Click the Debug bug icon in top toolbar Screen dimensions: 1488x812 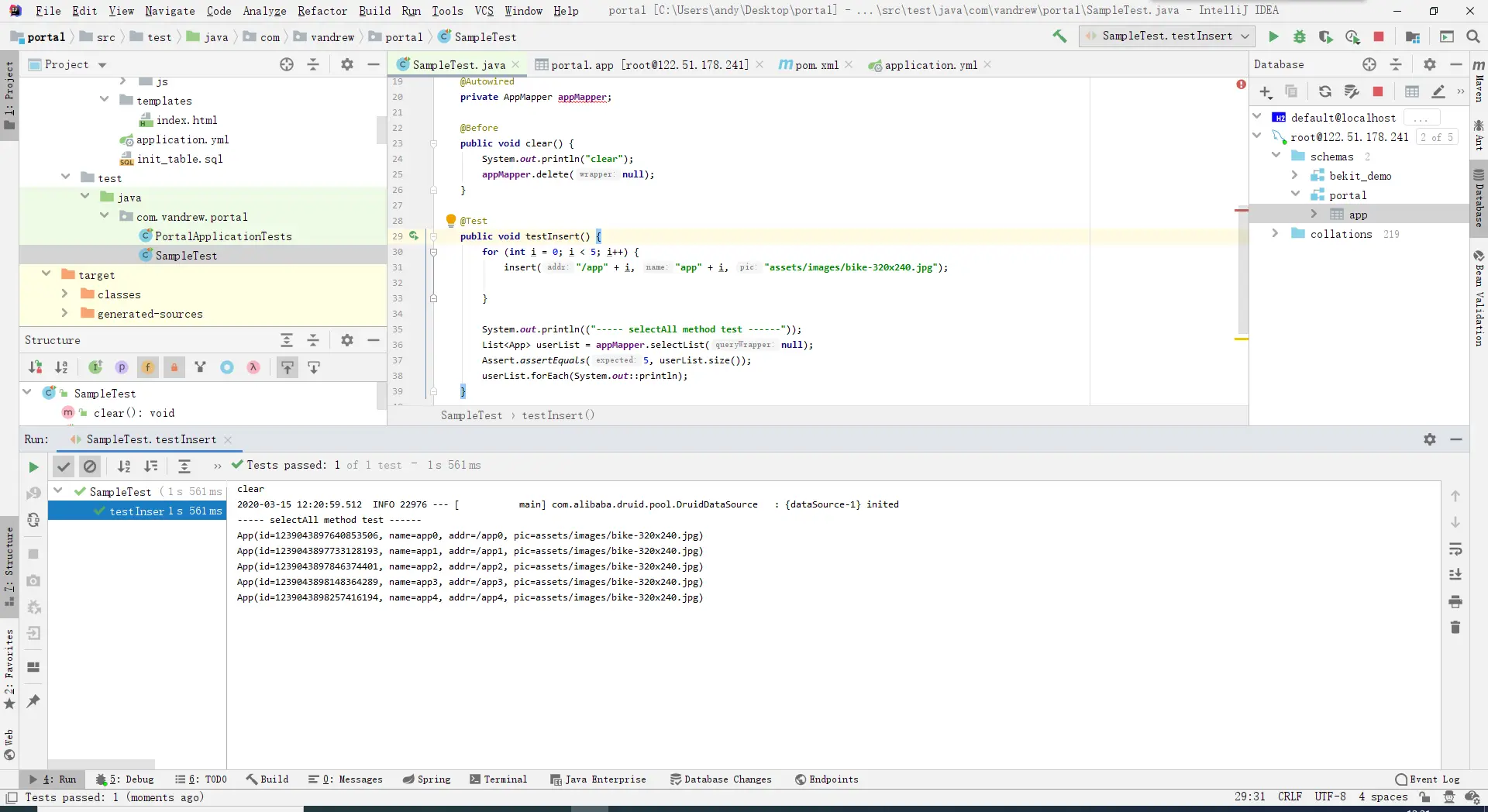point(1300,36)
